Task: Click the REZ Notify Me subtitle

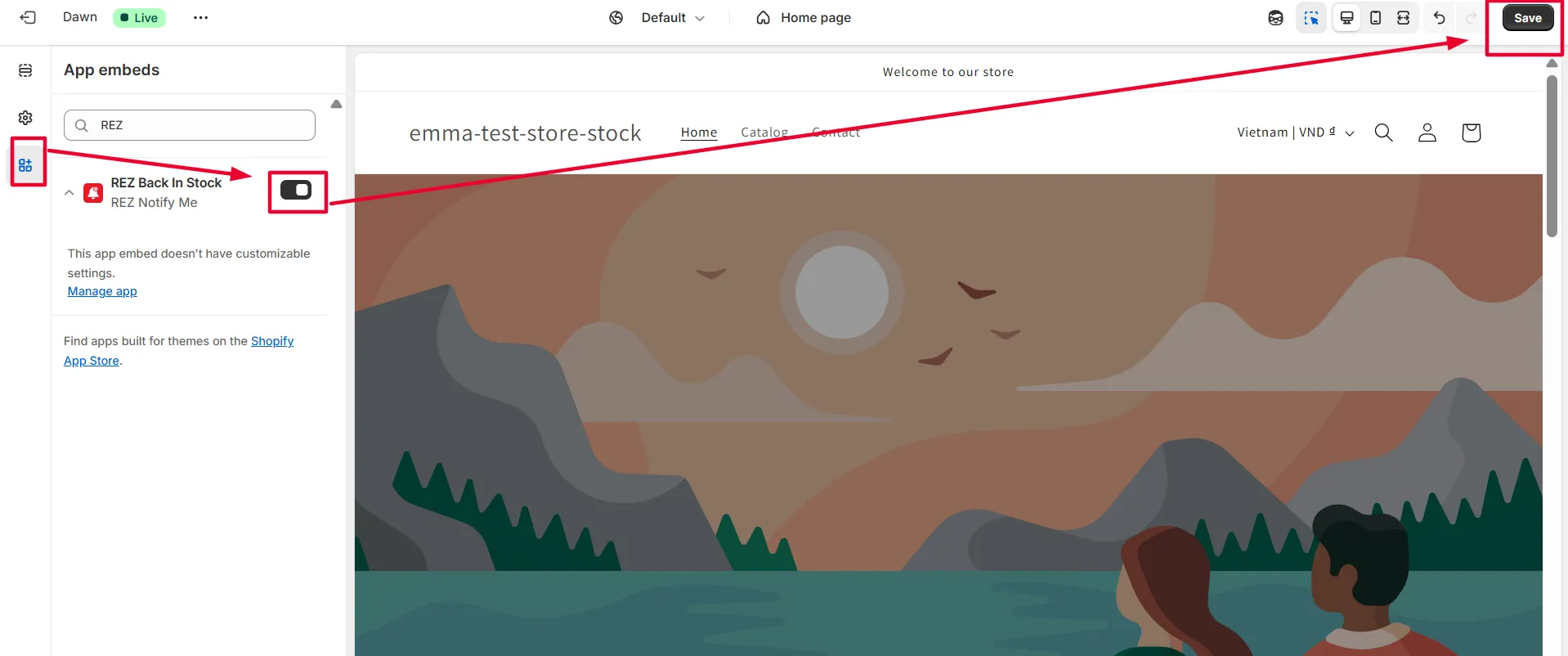Action: (x=155, y=203)
